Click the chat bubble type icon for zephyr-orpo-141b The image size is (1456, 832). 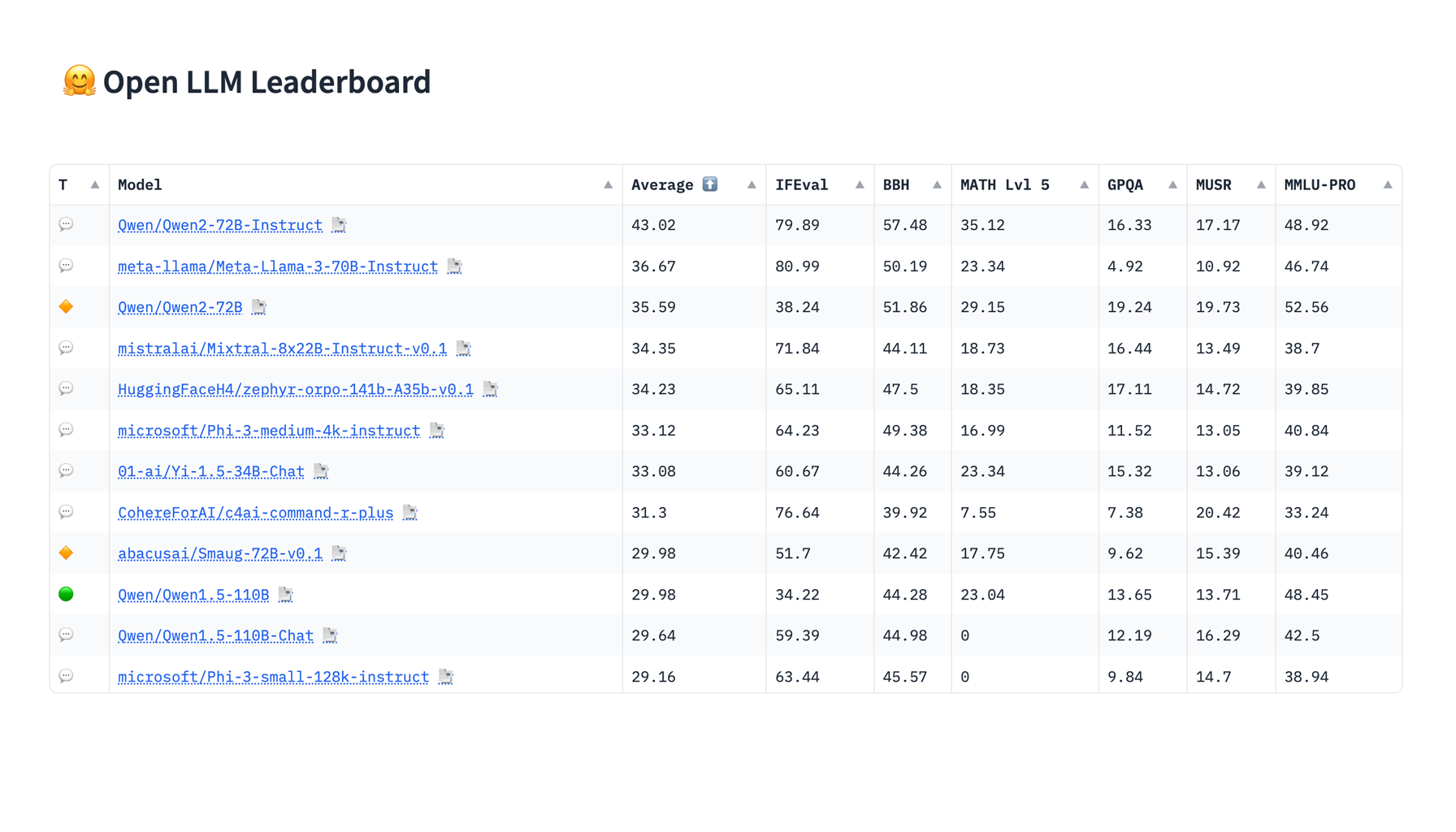tap(67, 388)
